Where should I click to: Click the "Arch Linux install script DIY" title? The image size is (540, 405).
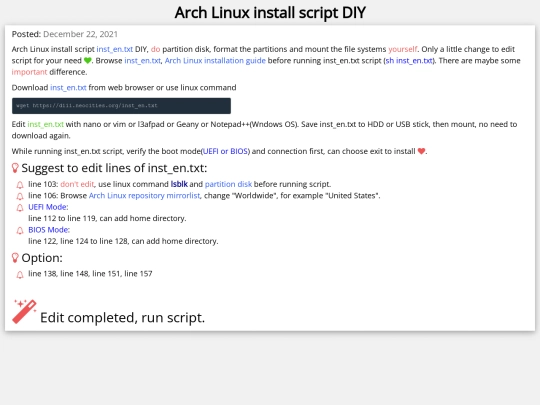click(270, 13)
